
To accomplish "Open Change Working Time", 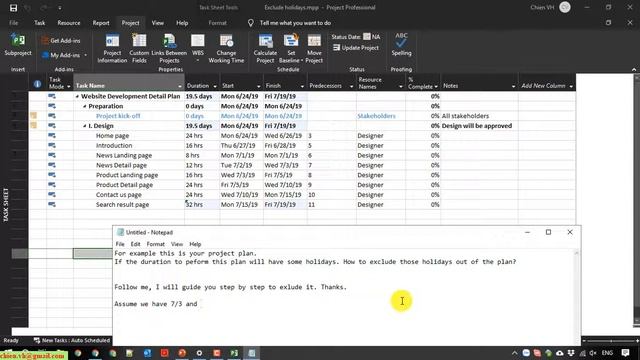I will coord(226,49).
